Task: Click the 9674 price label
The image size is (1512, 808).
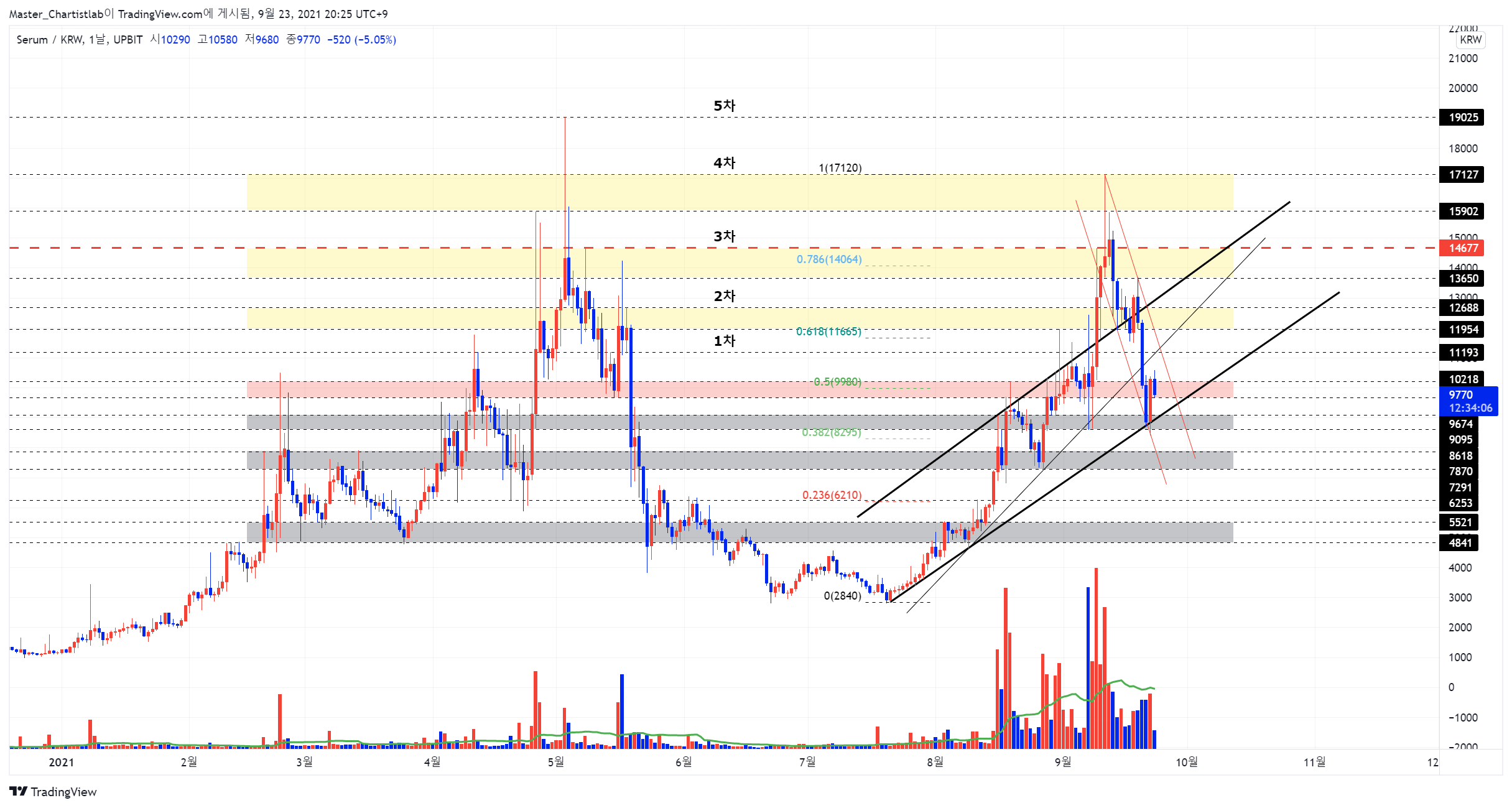Action: pos(1459,424)
